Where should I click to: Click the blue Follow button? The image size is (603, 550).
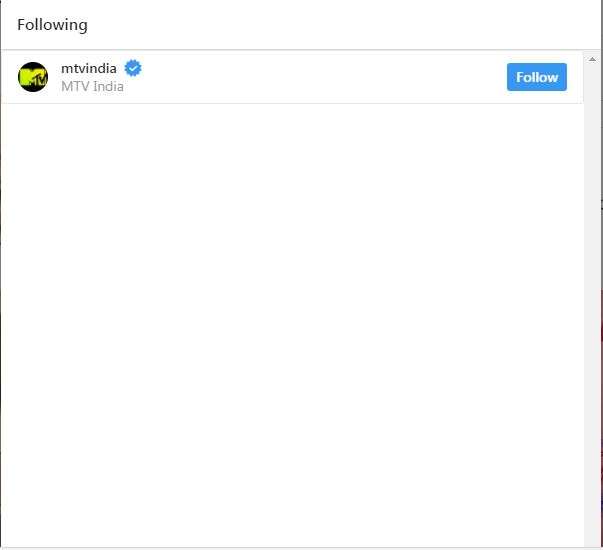(x=536, y=77)
